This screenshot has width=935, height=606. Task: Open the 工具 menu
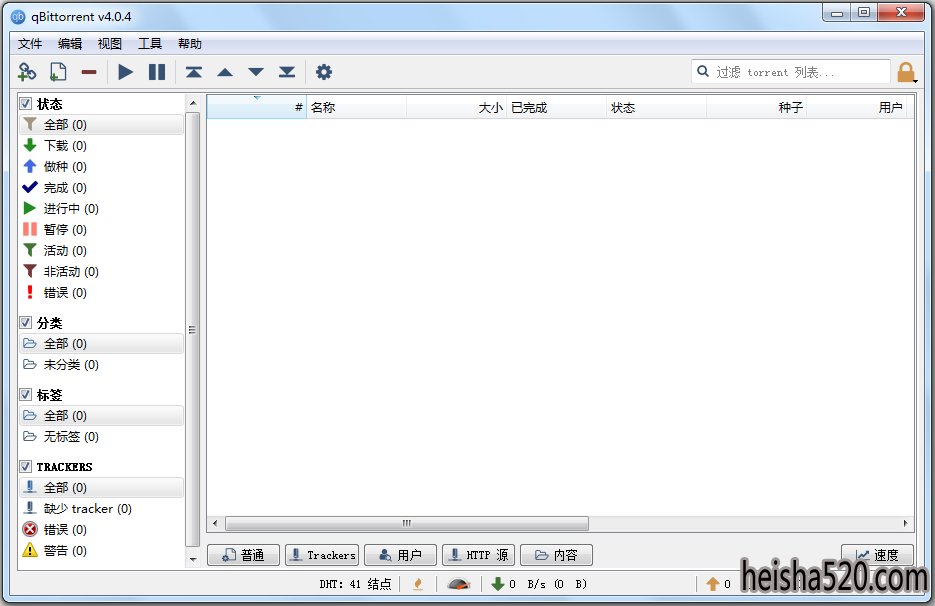pos(150,44)
